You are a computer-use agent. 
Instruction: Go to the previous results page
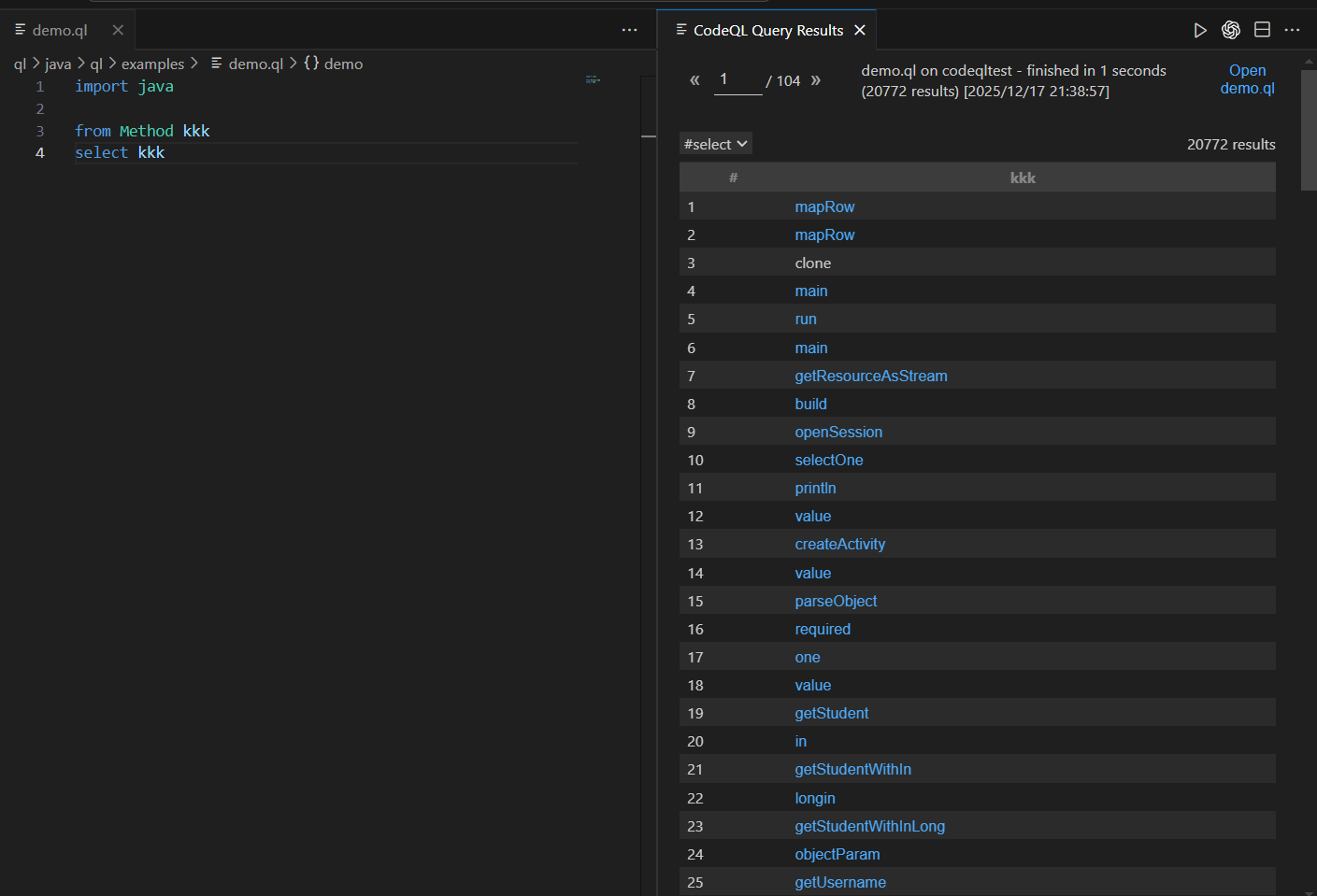(694, 80)
